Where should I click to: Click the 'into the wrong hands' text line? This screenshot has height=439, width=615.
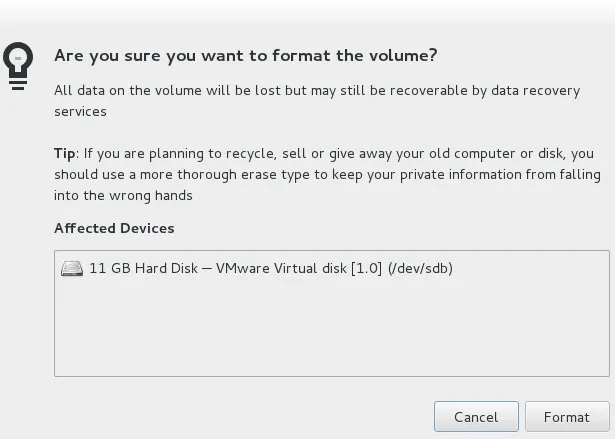click(x=123, y=196)
